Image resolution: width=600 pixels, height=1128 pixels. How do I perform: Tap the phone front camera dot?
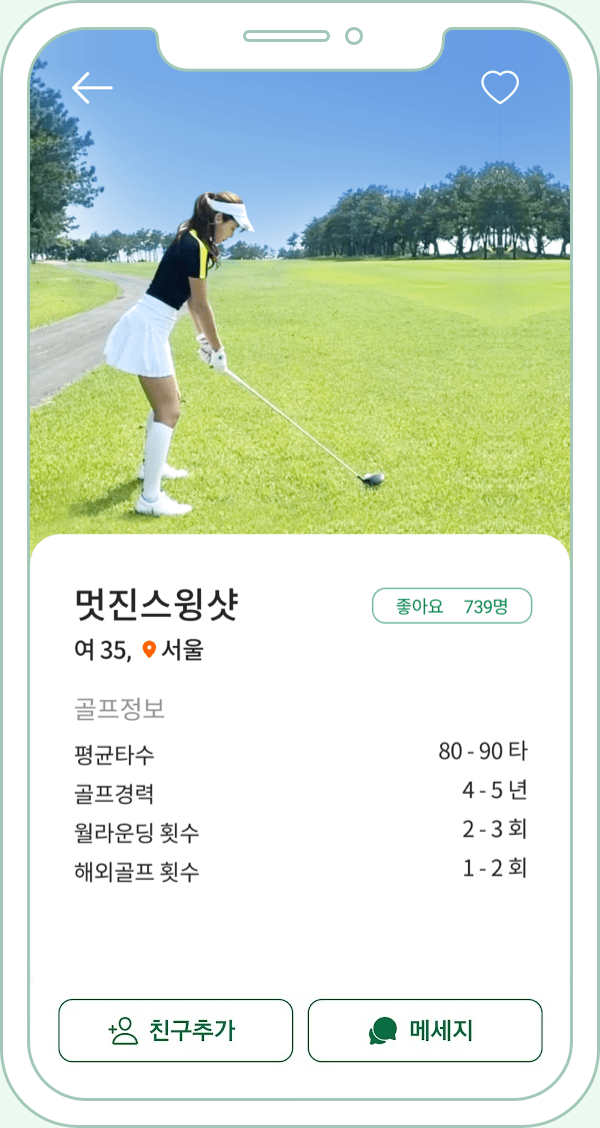point(353,36)
